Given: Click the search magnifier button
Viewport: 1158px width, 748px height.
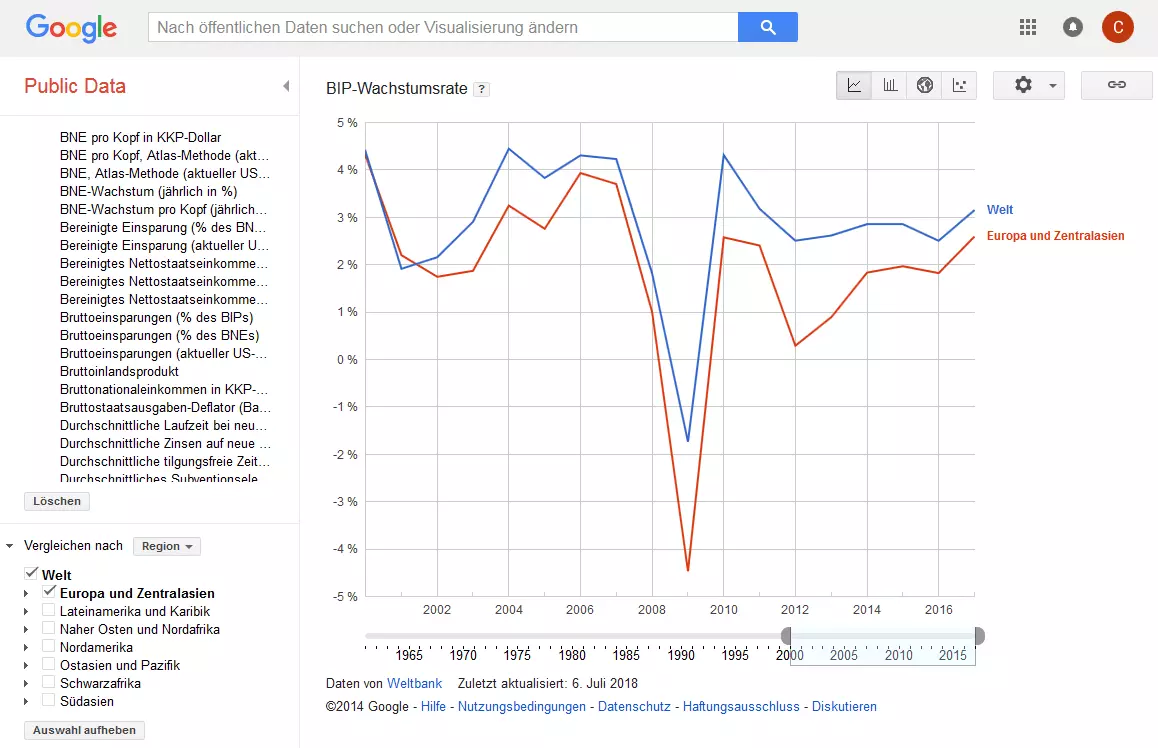Looking at the screenshot, I should [768, 27].
